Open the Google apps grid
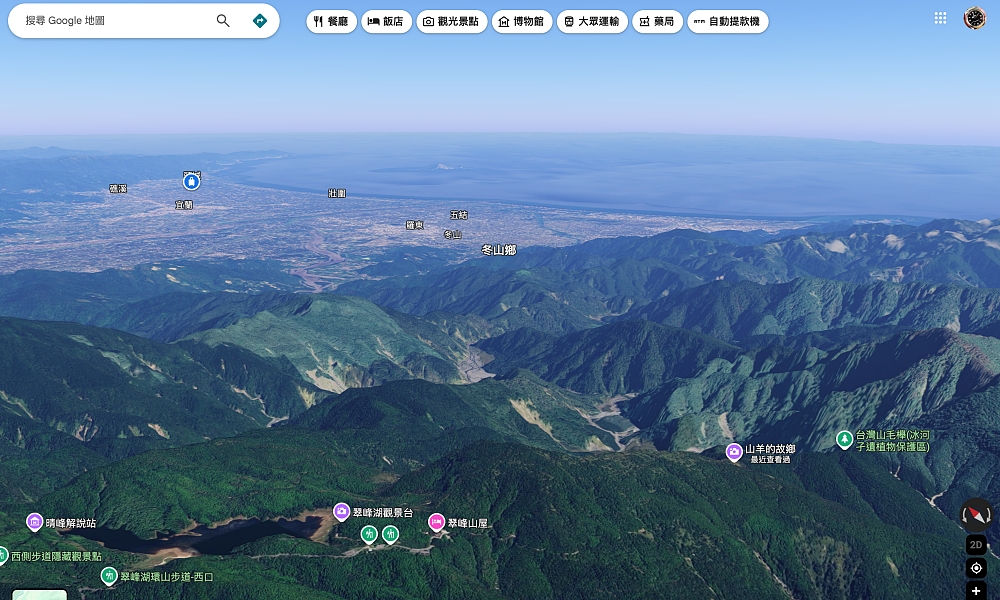This screenshot has width=1000, height=600. [x=940, y=18]
